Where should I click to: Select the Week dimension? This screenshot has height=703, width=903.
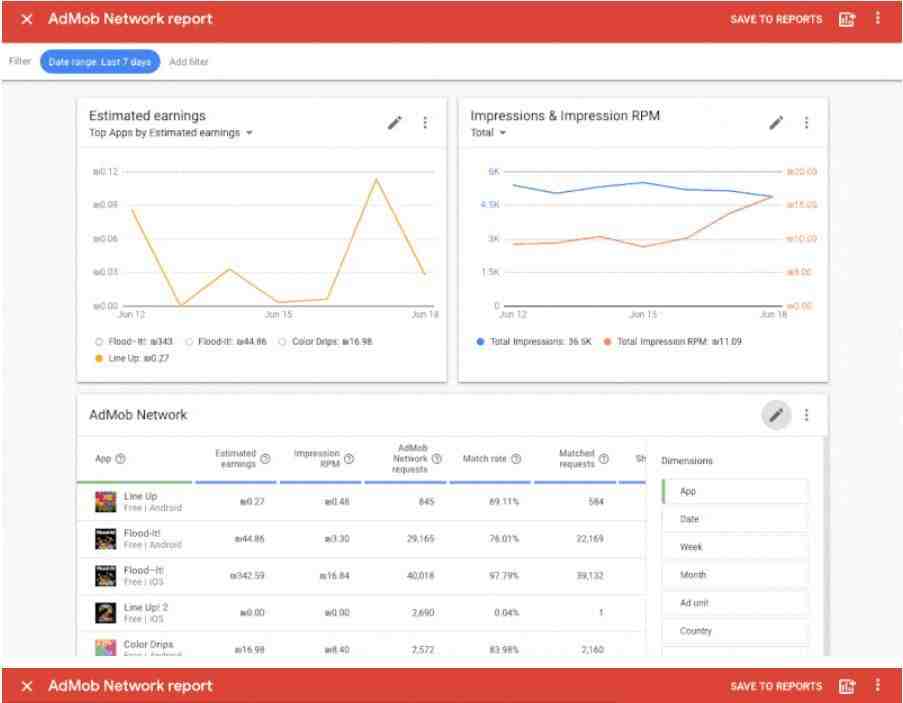tap(735, 547)
